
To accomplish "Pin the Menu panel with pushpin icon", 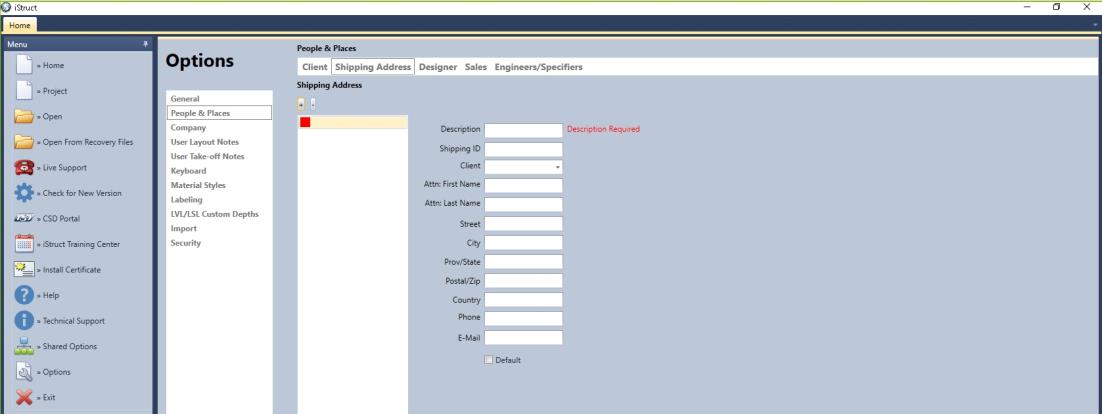I will pos(145,44).
